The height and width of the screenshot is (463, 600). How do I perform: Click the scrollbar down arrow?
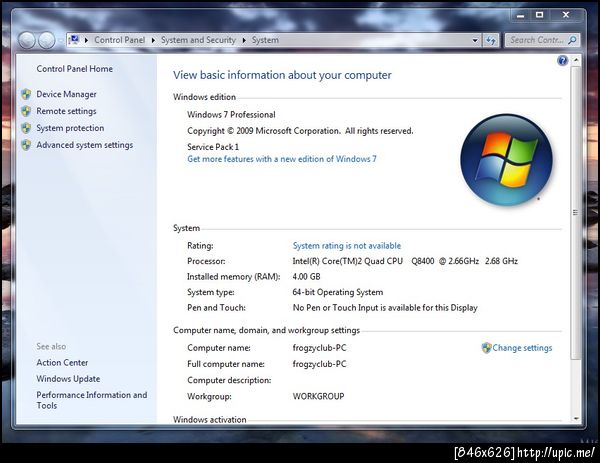pyautogui.click(x=576, y=419)
